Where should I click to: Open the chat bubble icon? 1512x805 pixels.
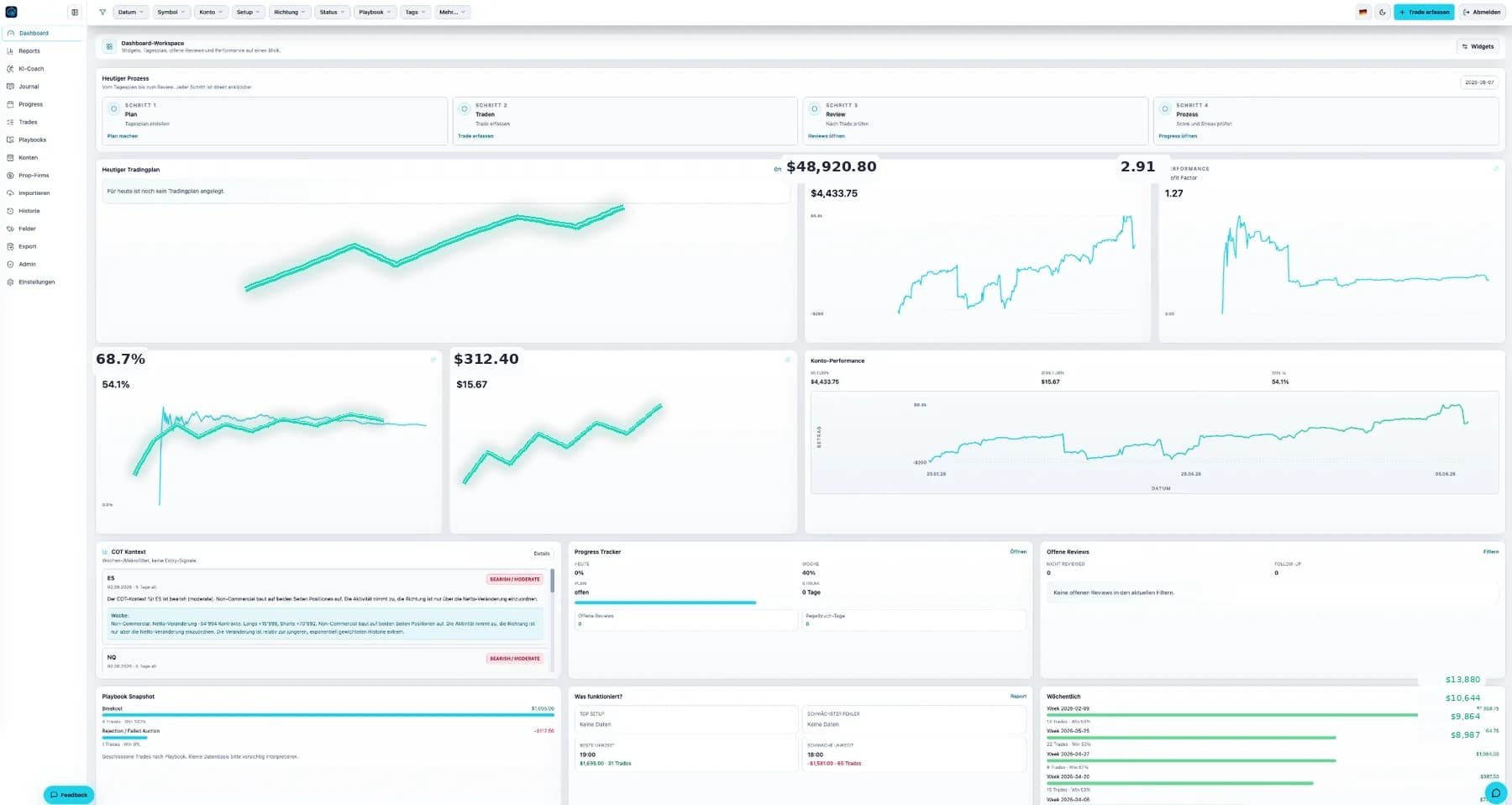point(1496,792)
